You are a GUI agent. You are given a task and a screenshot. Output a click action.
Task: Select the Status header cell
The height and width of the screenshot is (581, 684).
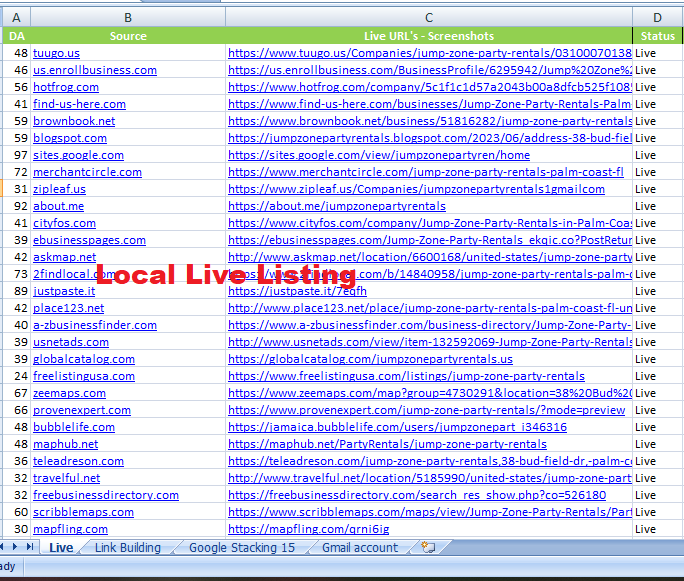click(x=657, y=36)
